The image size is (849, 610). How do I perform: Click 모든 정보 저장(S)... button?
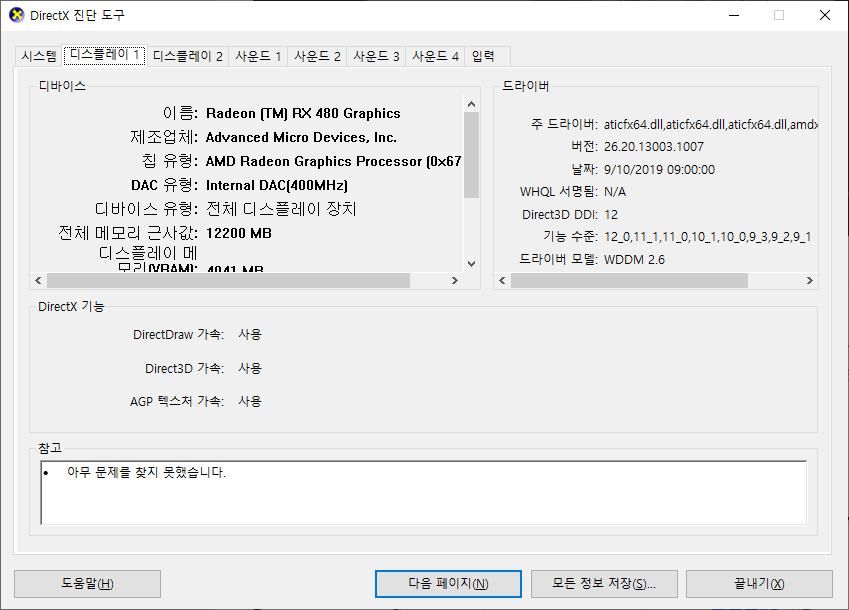pos(604,583)
